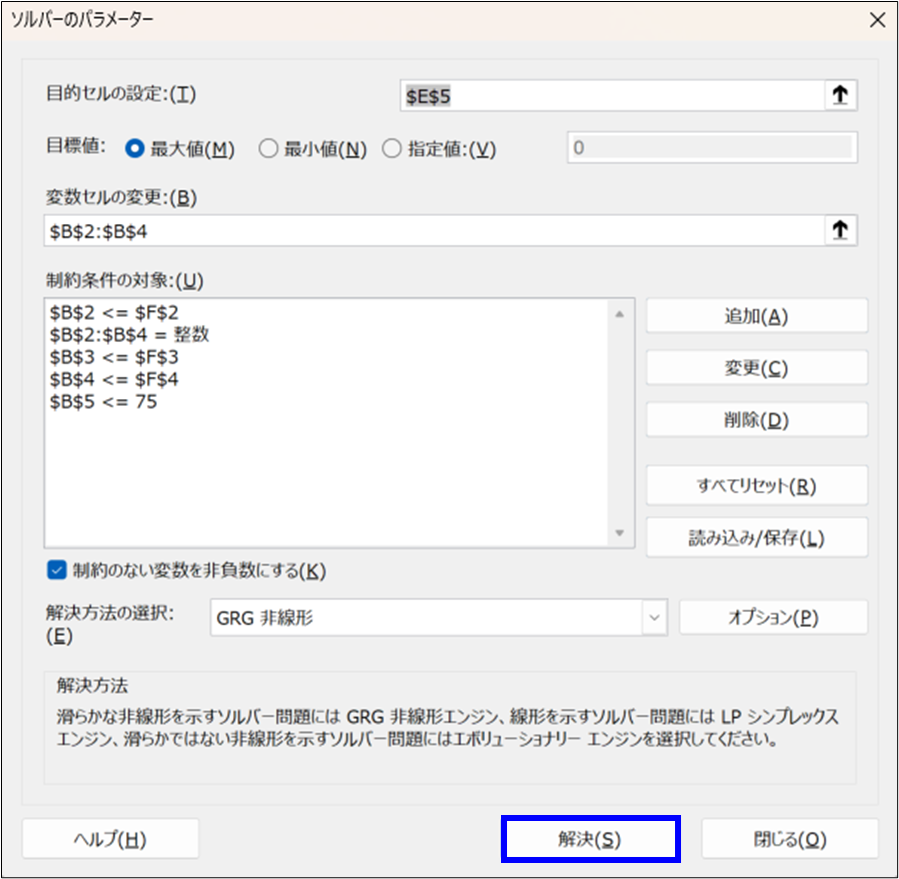The image size is (899, 879).
Task: Close the Solver Parameters dialog window
Action: click(876, 21)
